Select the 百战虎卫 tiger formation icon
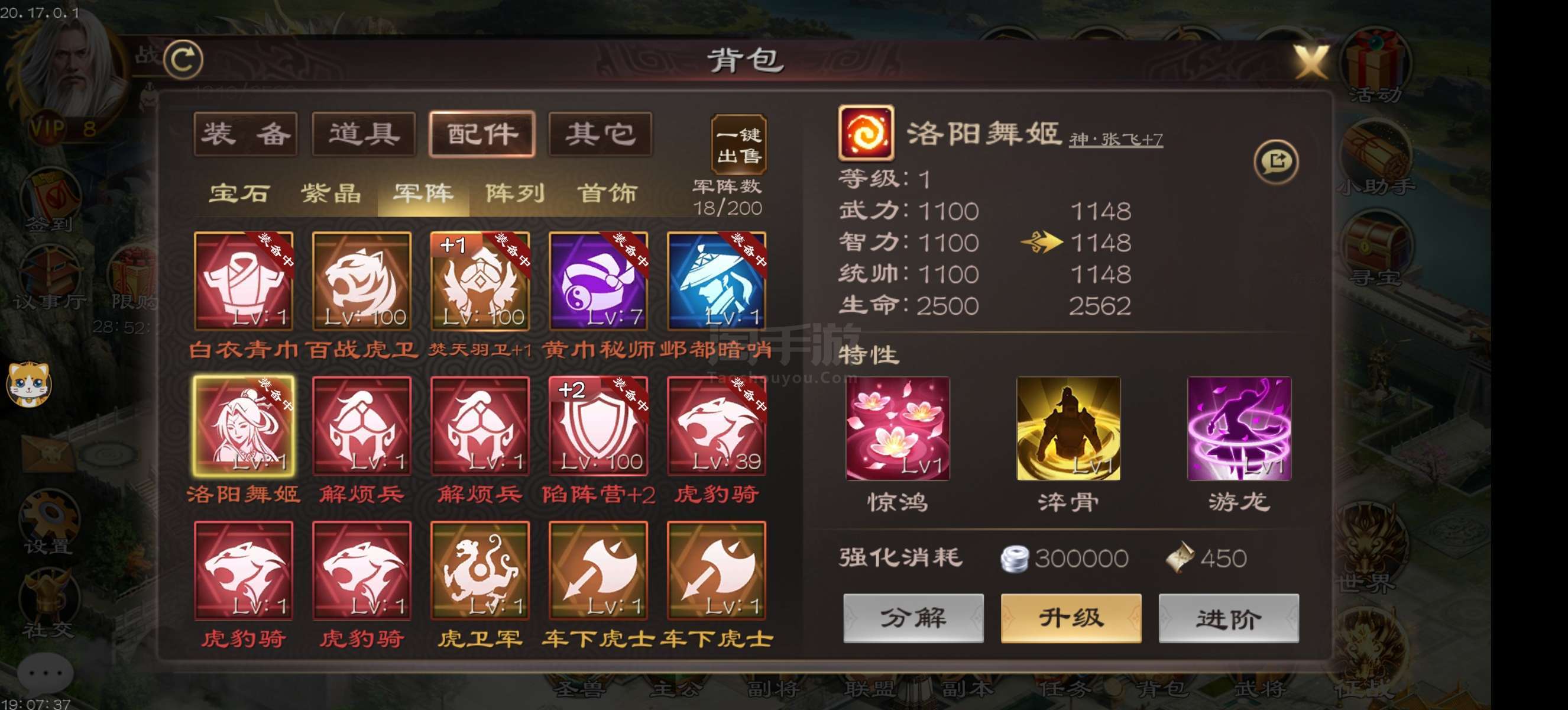The width and height of the screenshot is (1568, 710). 362,280
